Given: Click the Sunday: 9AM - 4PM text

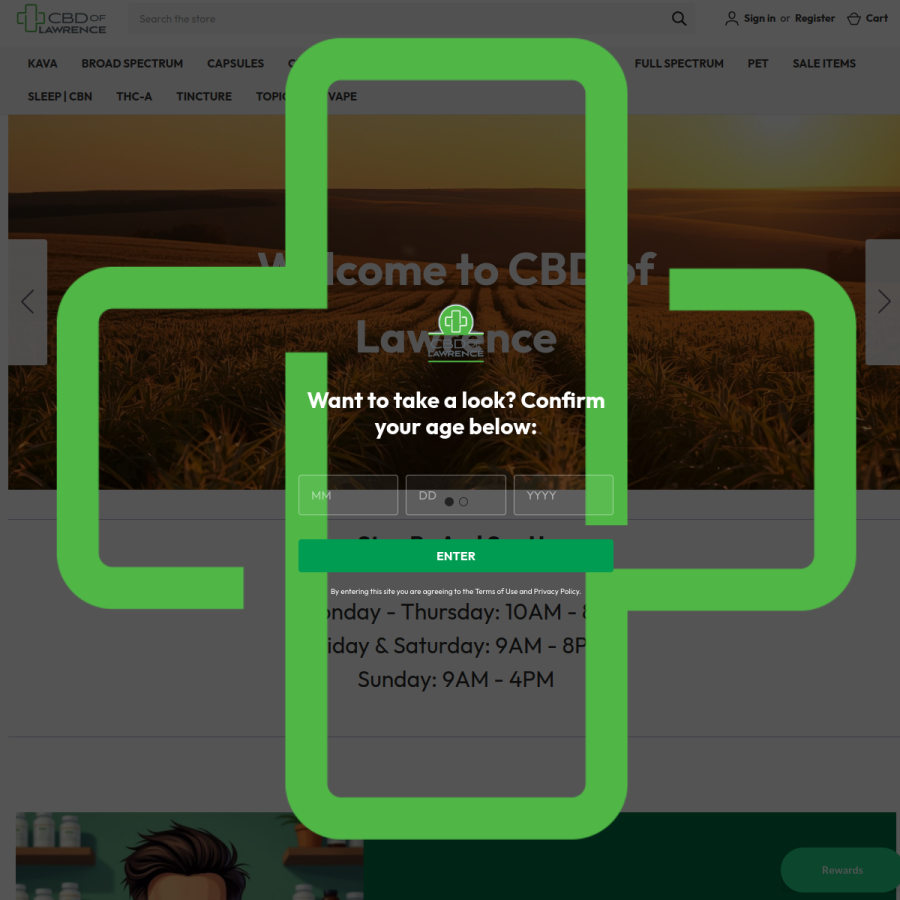Looking at the screenshot, I should coord(456,679).
